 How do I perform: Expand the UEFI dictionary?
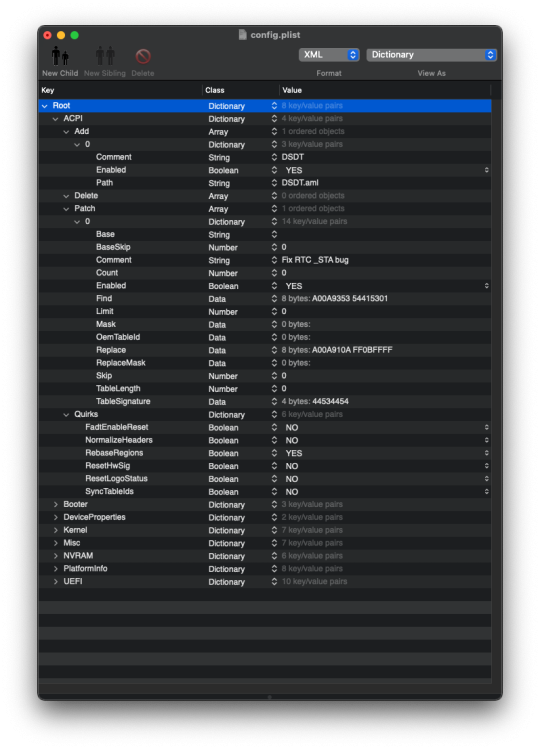(55, 582)
